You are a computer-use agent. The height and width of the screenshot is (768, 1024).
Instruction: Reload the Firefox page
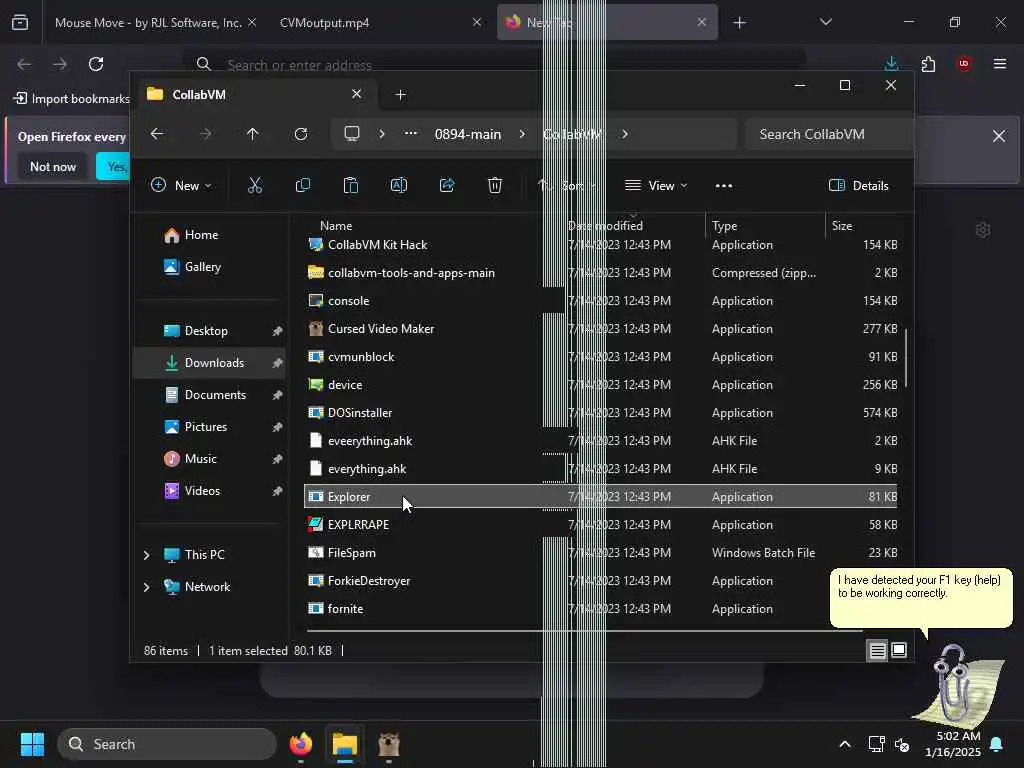pyautogui.click(x=96, y=64)
